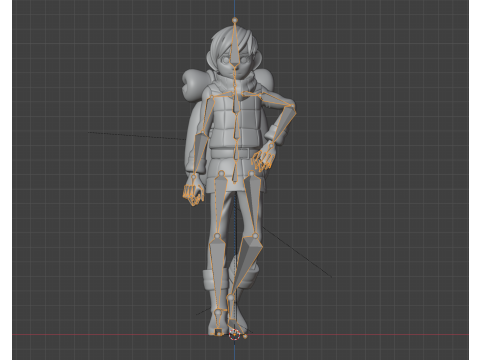Click the knee joint of the crossed leg
Viewport: 480px width, 360px height.
[x=255, y=236]
